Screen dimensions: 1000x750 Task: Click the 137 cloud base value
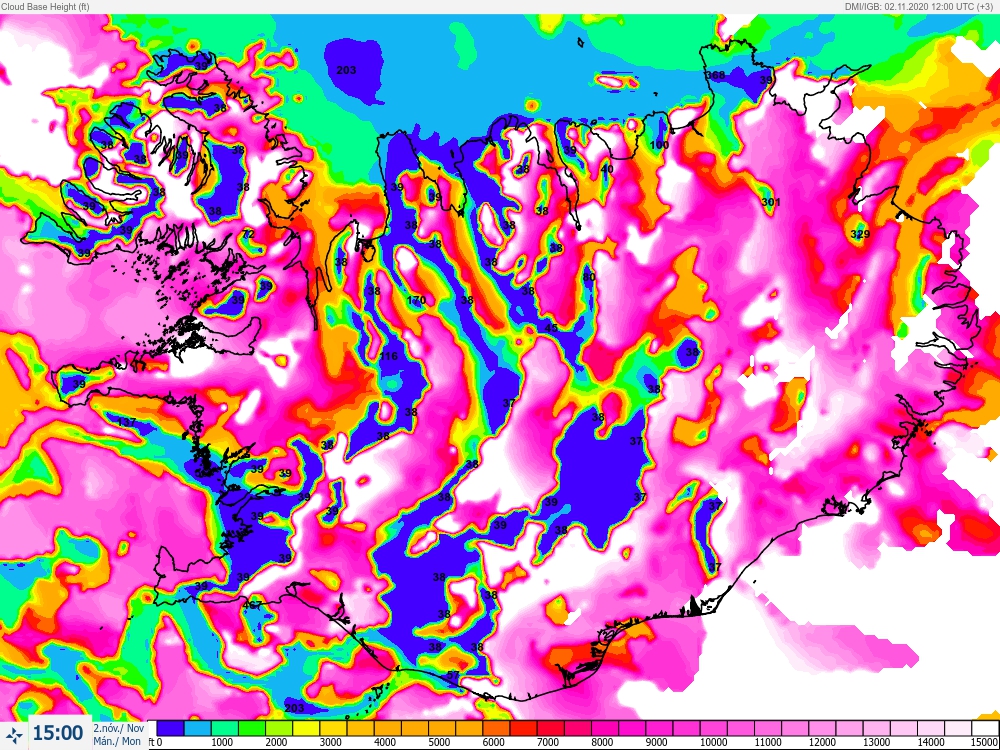click(127, 422)
